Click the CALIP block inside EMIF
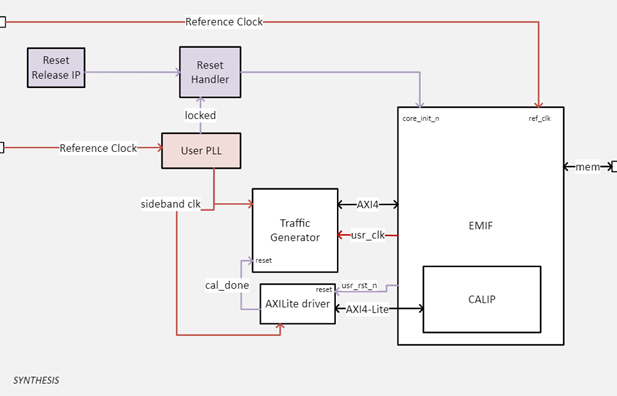The width and height of the screenshot is (617, 396). click(482, 300)
